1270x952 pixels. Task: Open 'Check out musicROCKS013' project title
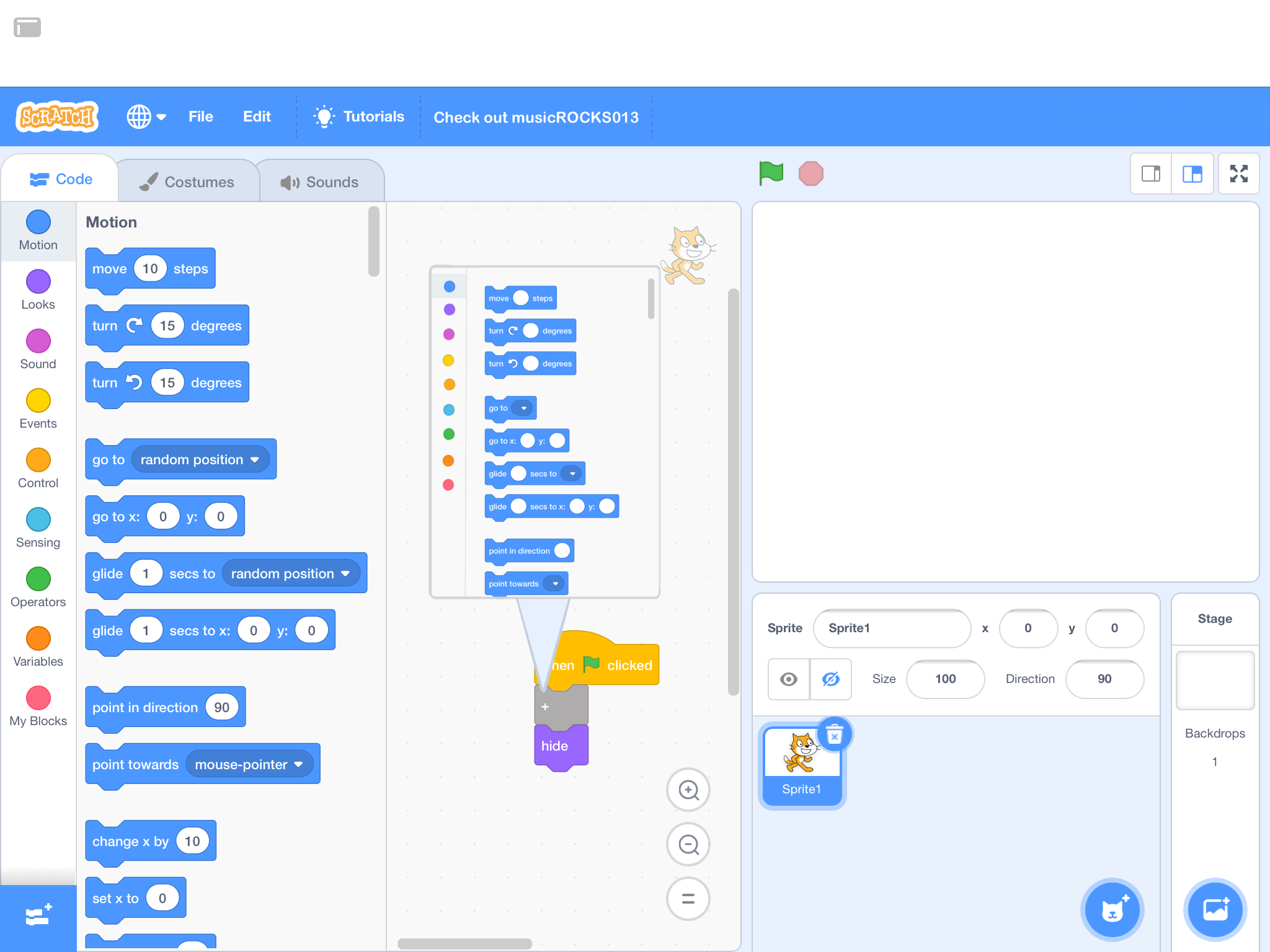[536, 117]
